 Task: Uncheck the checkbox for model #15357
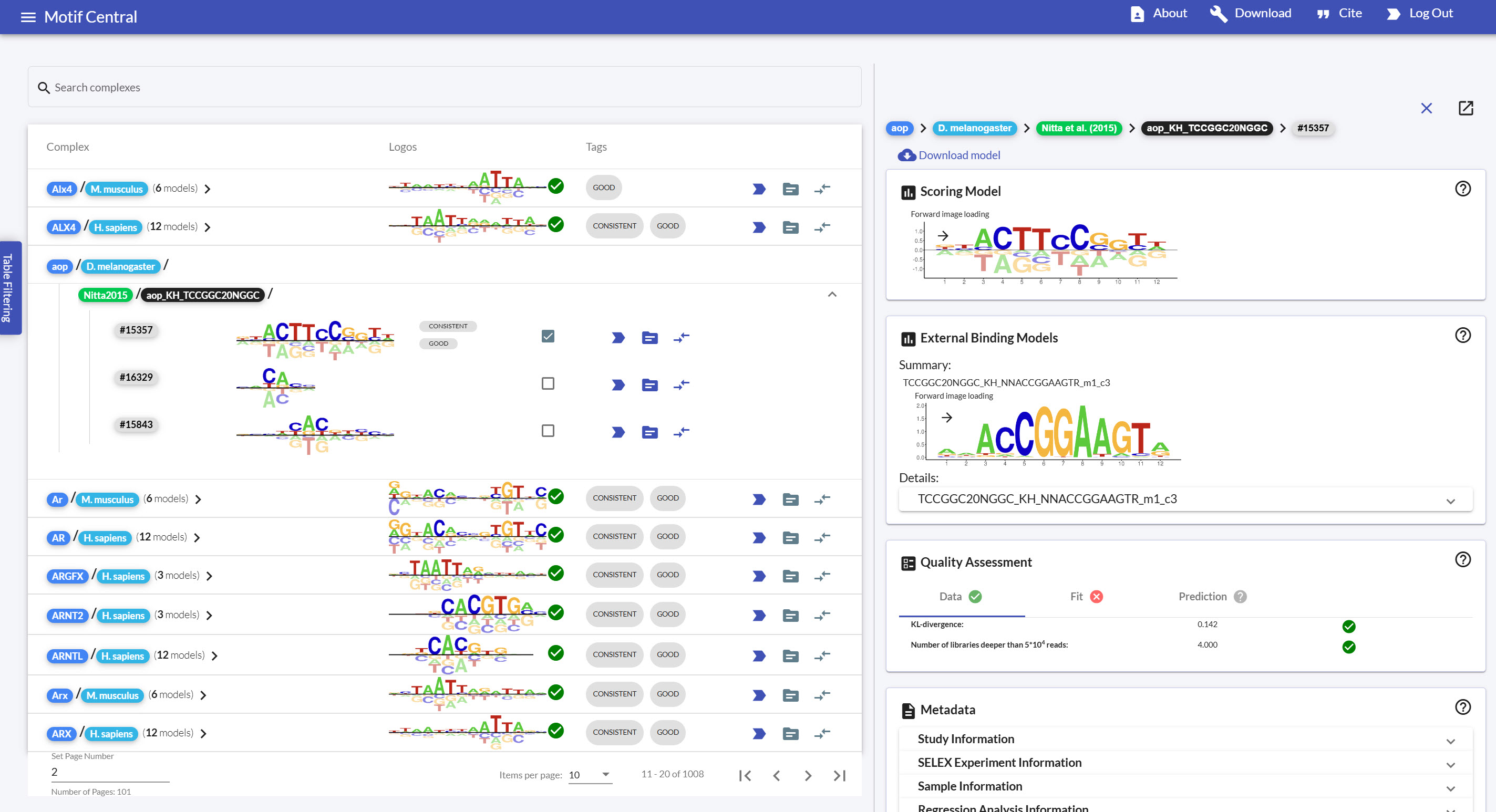[548, 336]
